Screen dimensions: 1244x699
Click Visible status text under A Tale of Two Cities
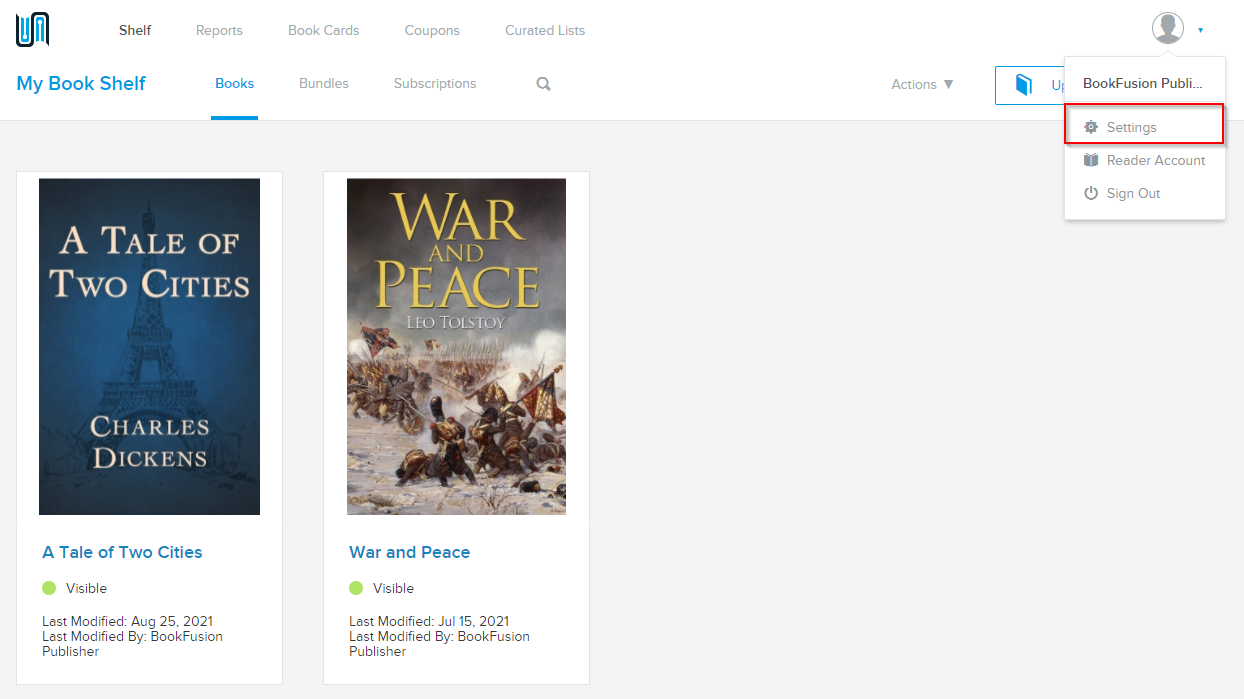click(86, 588)
